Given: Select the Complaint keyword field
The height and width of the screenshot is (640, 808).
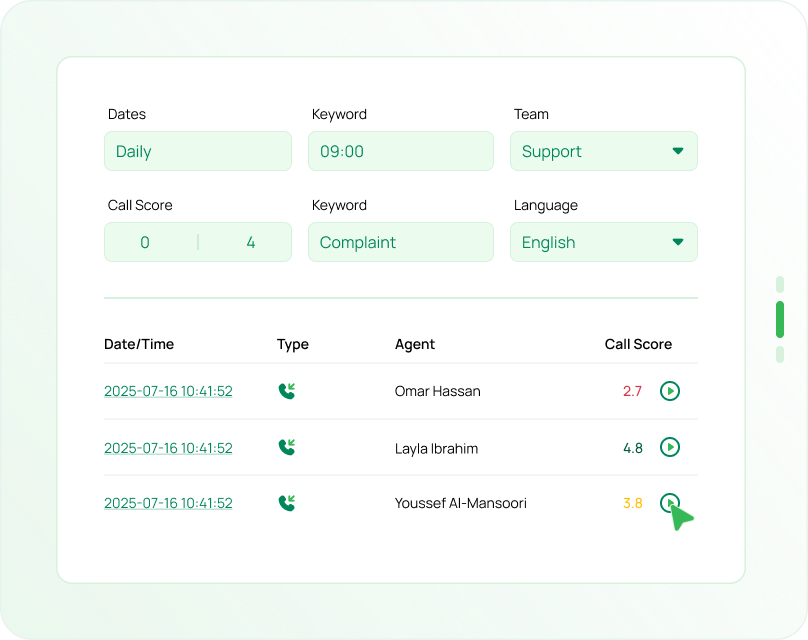Looking at the screenshot, I should 400,242.
